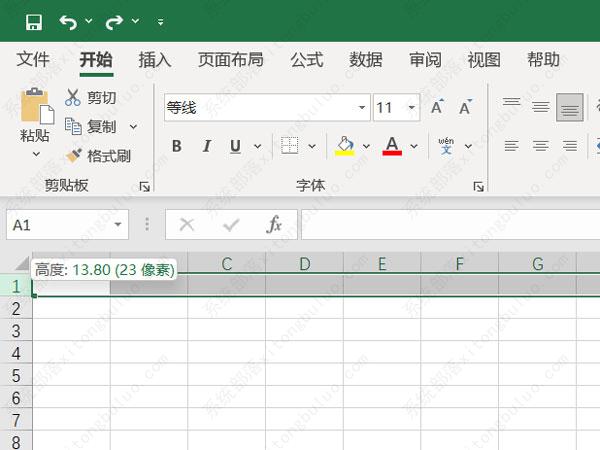Screen dimensions: 600x450
Task: Click the Format Painter (格式刷) brush
Action: pyautogui.click(x=74, y=155)
